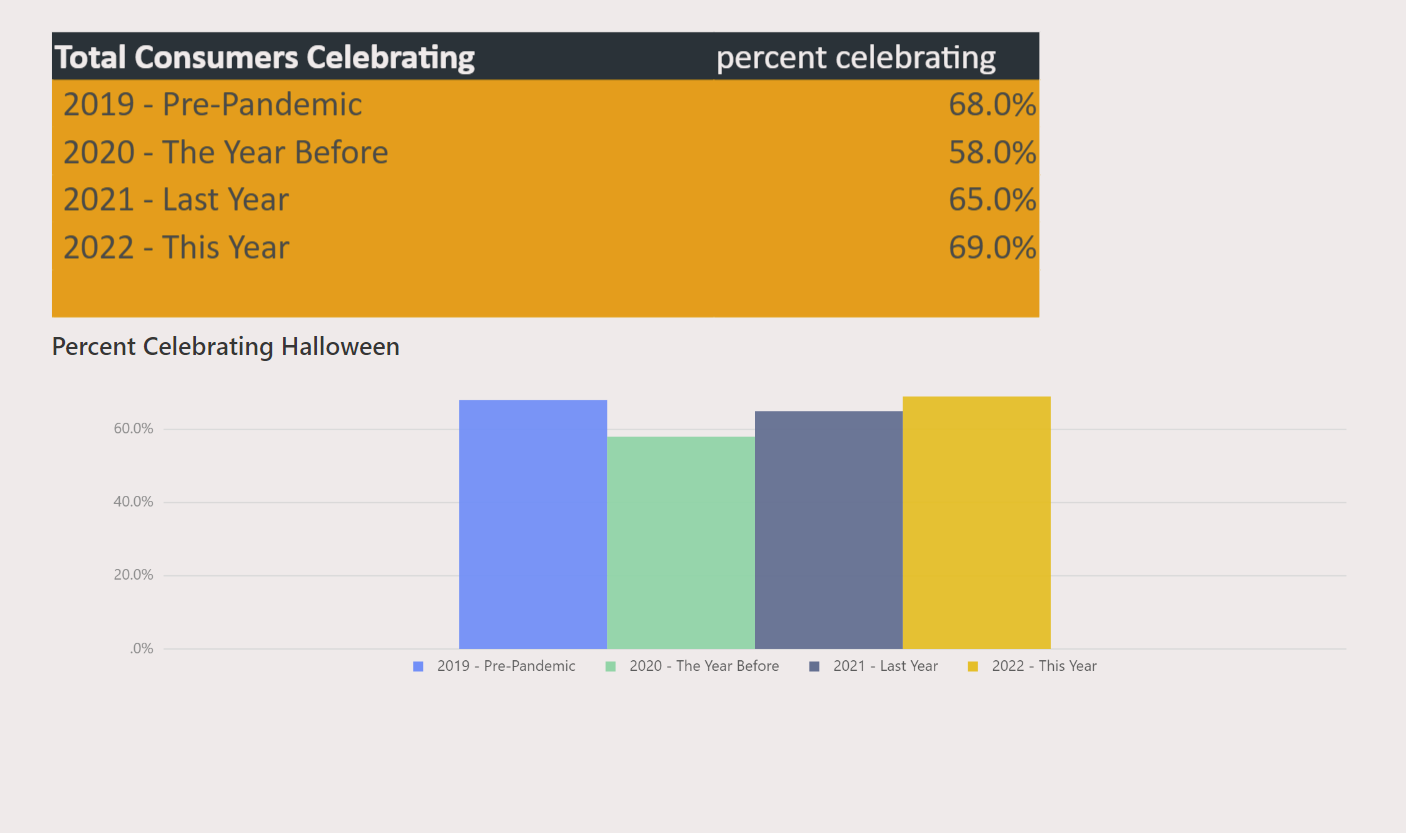
Task: Select the blue 2019 bar in chart
Action: point(533,524)
